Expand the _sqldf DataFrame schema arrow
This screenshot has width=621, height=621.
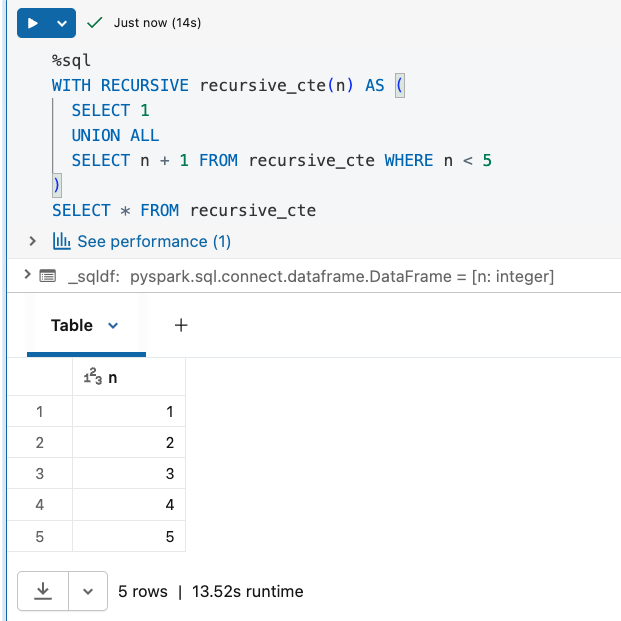(x=23, y=275)
